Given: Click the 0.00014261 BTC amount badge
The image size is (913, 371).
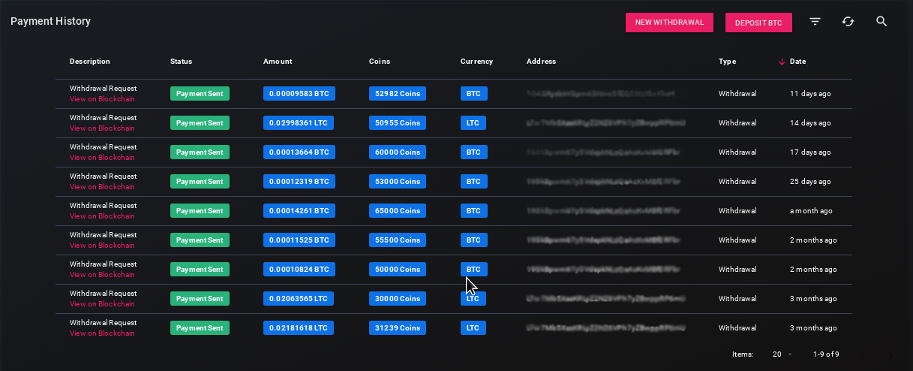Looking at the screenshot, I should click(299, 211).
